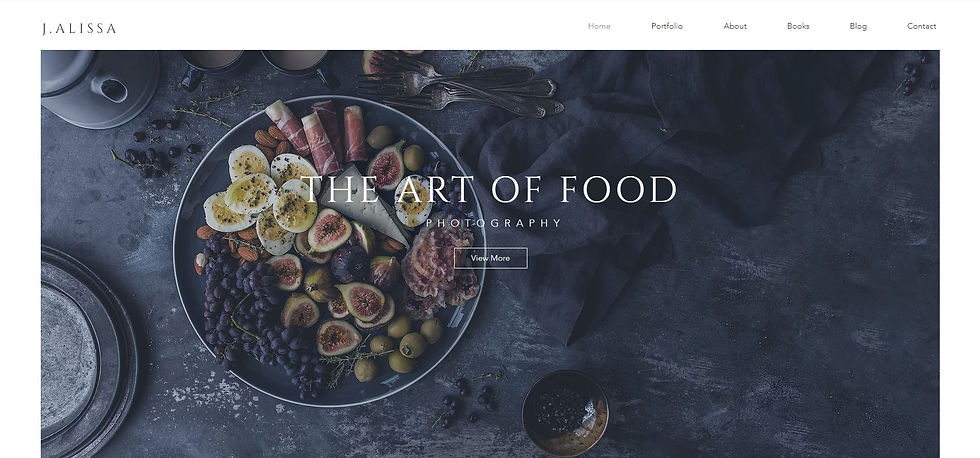Open the Portfolio page
980x458 pixels.
pos(667,26)
